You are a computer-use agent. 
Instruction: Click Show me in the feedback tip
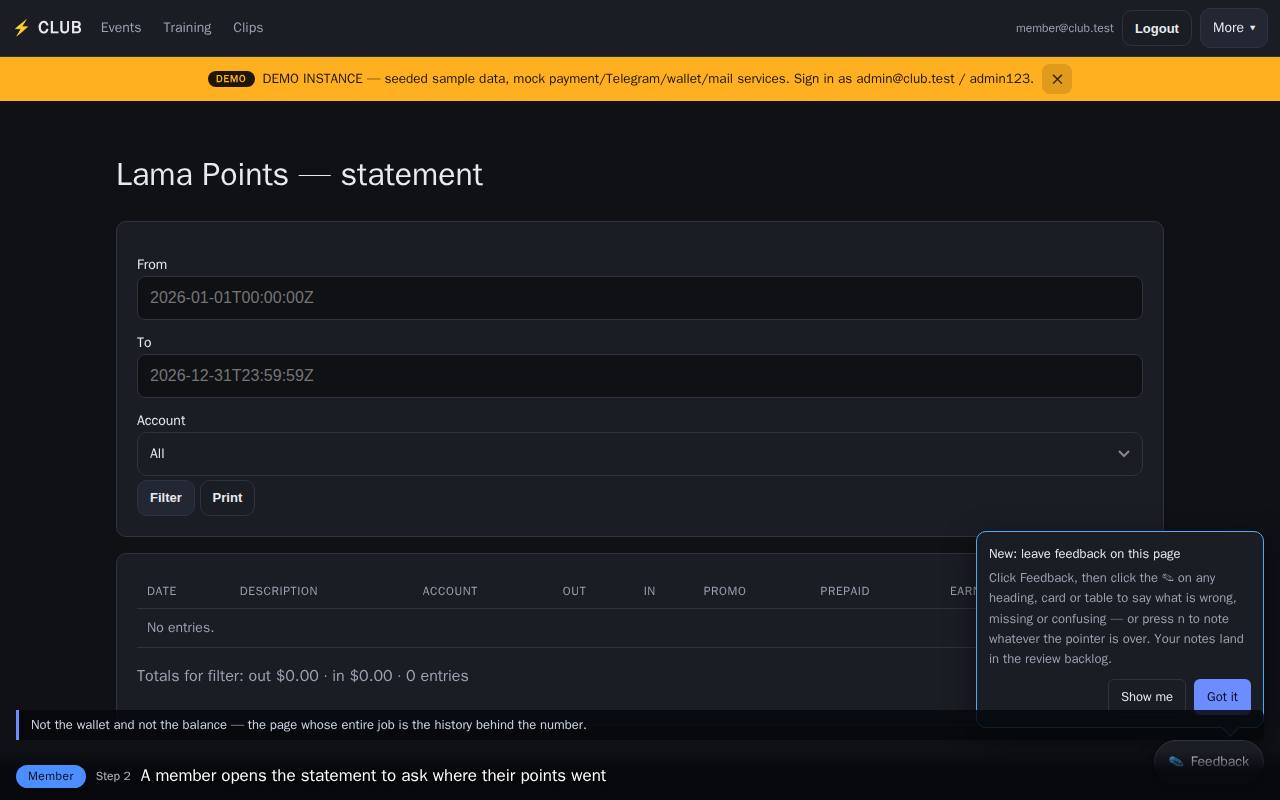coord(1147,697)
